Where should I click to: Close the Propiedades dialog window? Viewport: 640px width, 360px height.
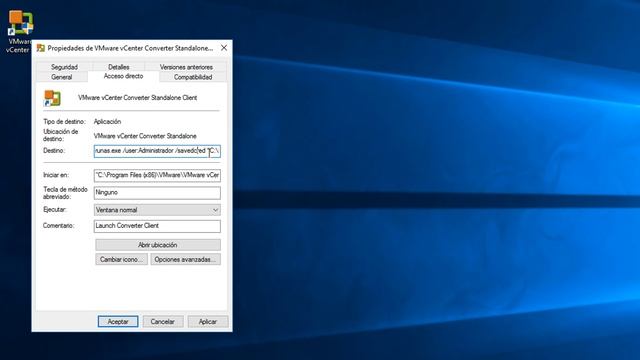pos(224,48)
